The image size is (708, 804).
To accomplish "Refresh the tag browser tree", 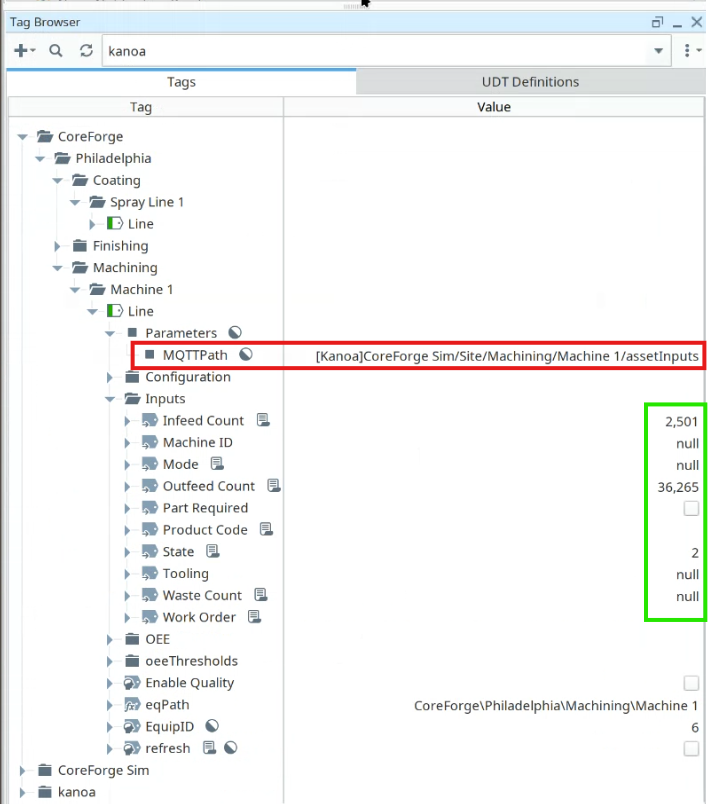I will coord(86,51).
